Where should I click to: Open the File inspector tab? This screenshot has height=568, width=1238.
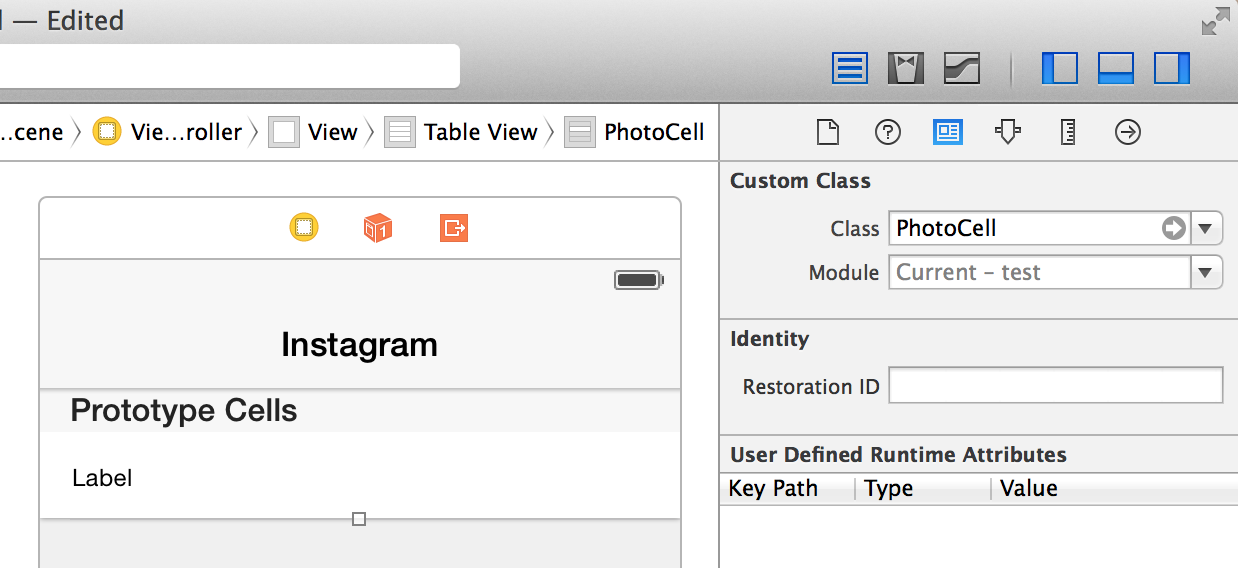828,132
